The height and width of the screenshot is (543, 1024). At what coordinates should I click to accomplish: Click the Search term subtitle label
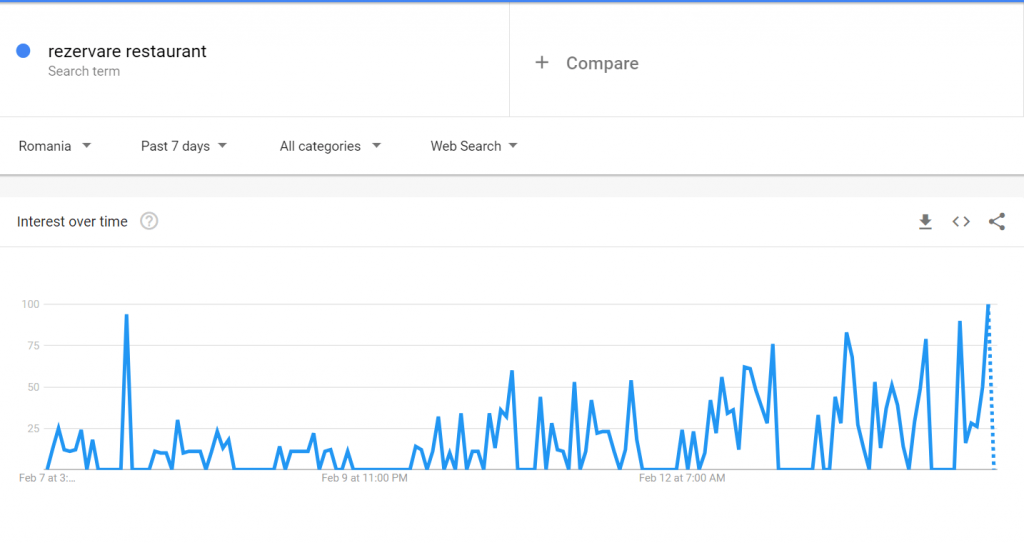[84, 71]
